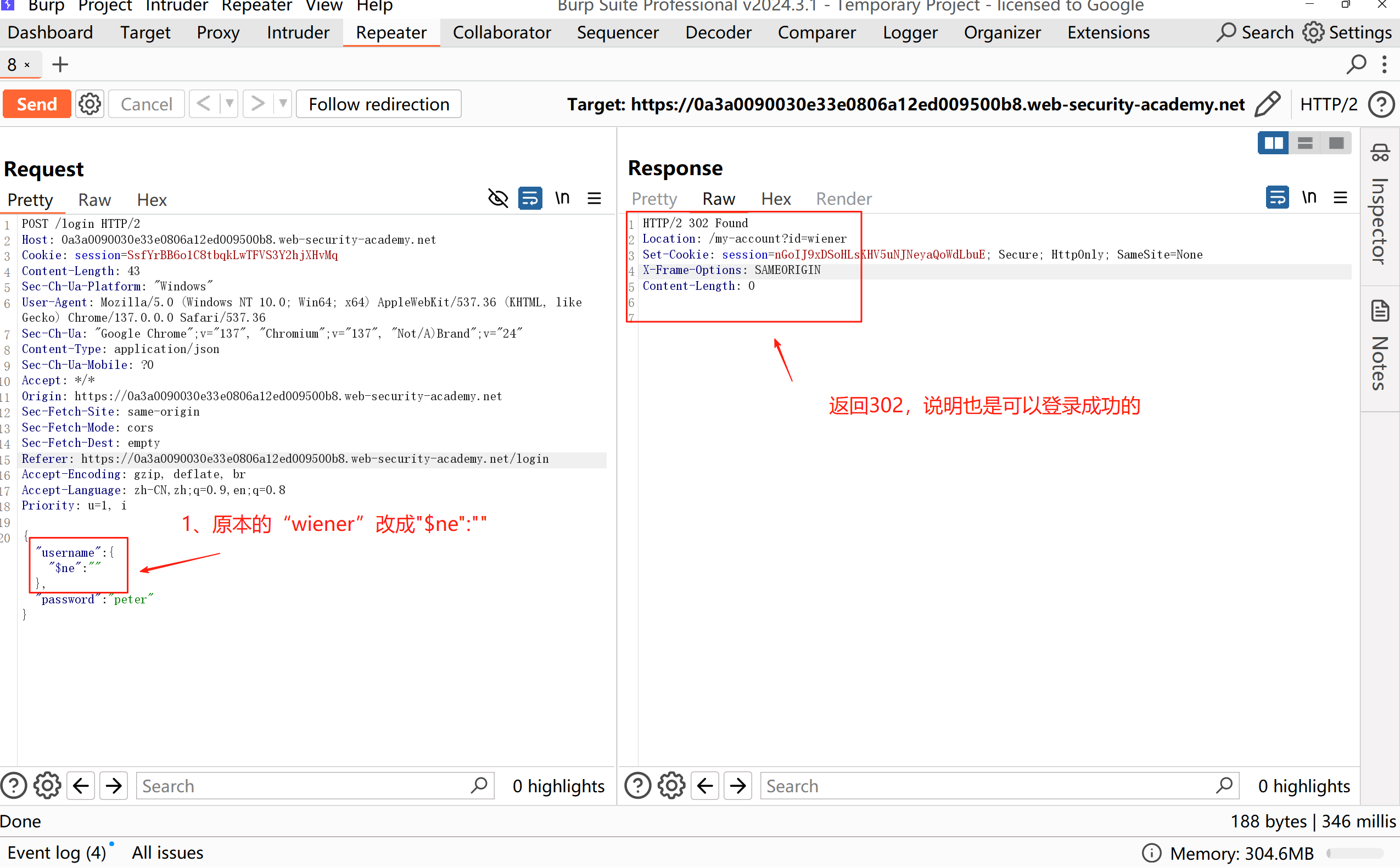
Task: Select side-by-side layout view
Action: click(1273, 143)
